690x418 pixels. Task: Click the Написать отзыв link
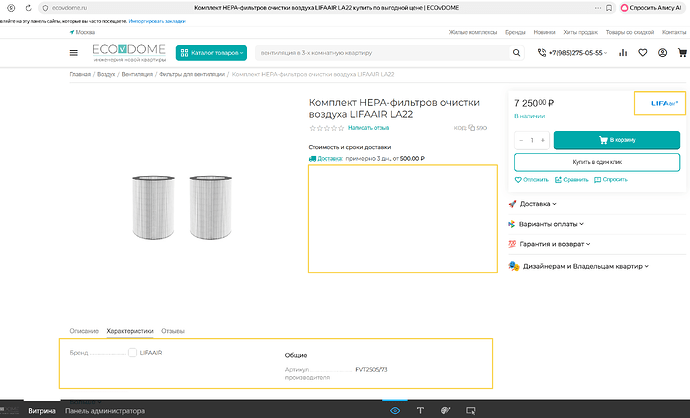coord(368,128)
